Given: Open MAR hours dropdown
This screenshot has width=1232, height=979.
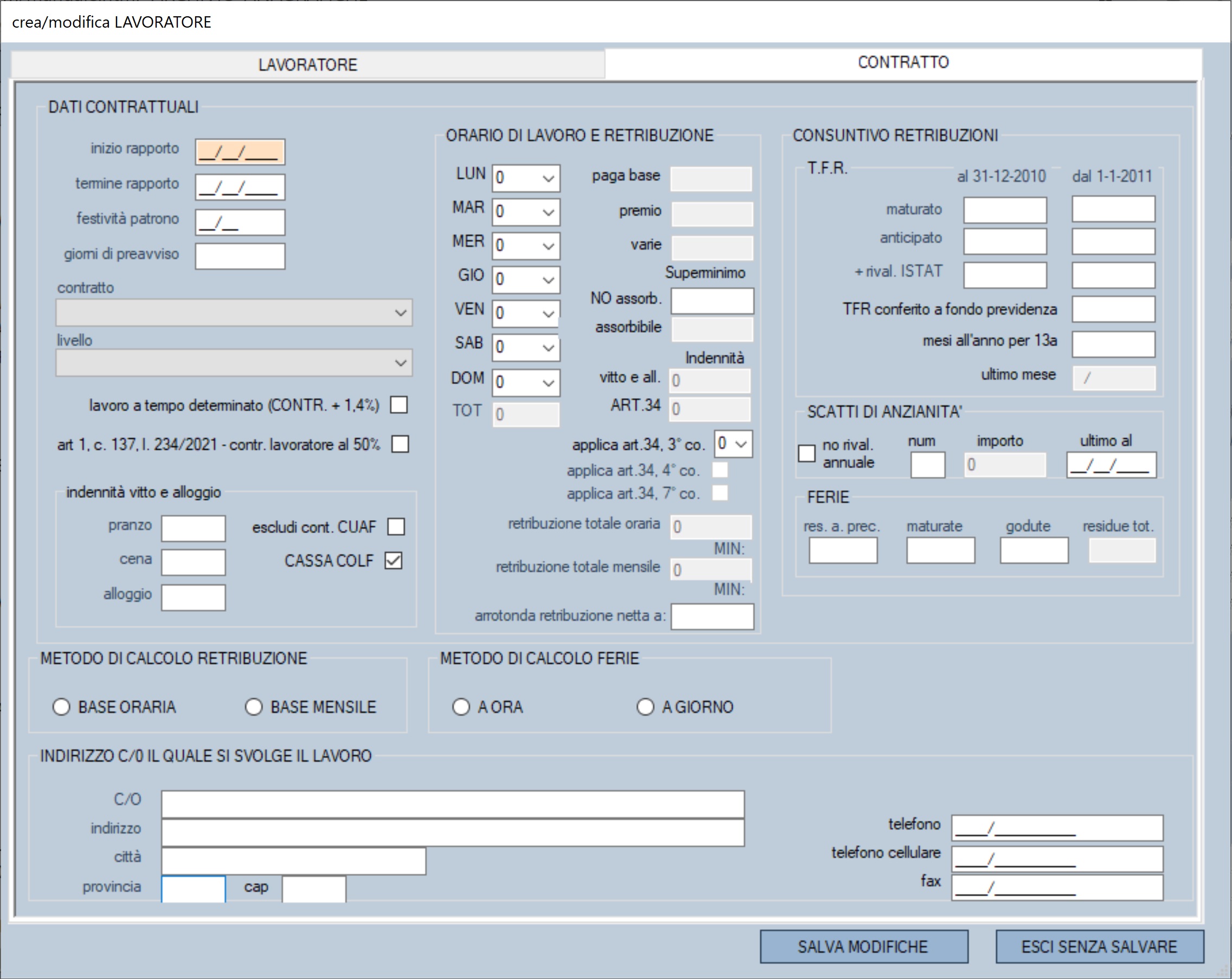Looking at the screenshot, I should click(x=526, y=212).
